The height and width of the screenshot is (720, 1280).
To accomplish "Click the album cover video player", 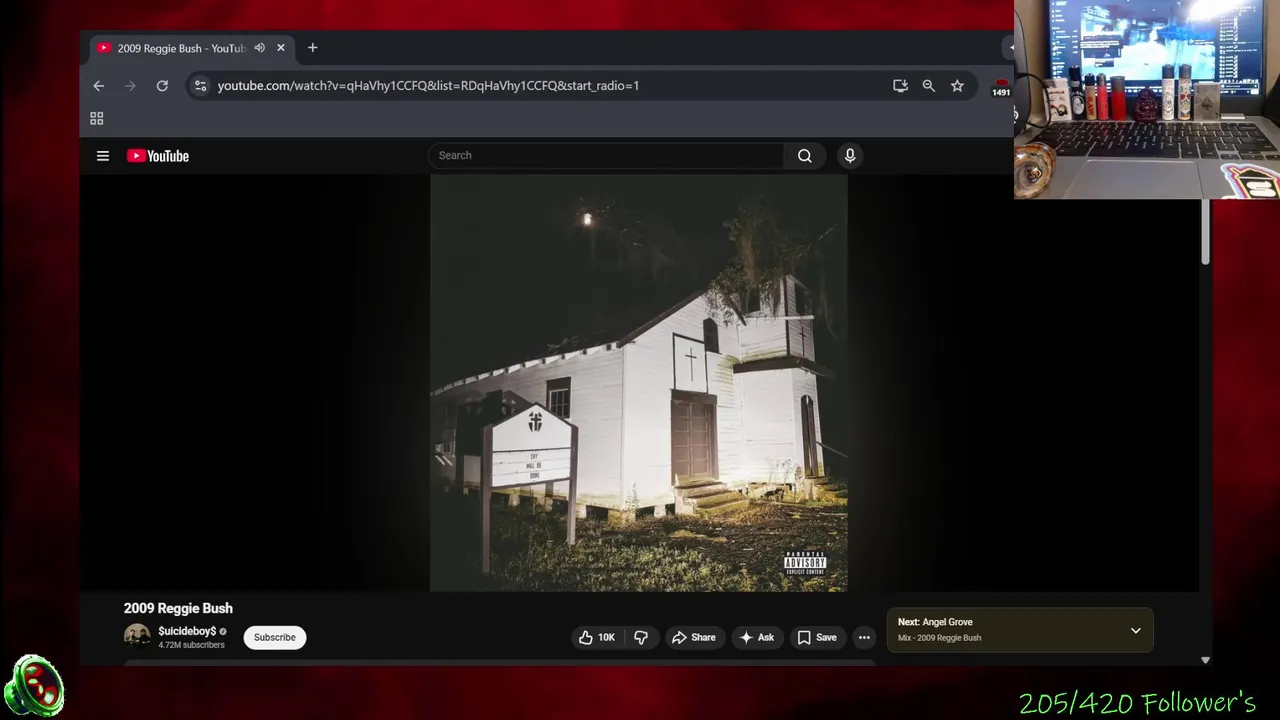I will [x=639, y=384].
